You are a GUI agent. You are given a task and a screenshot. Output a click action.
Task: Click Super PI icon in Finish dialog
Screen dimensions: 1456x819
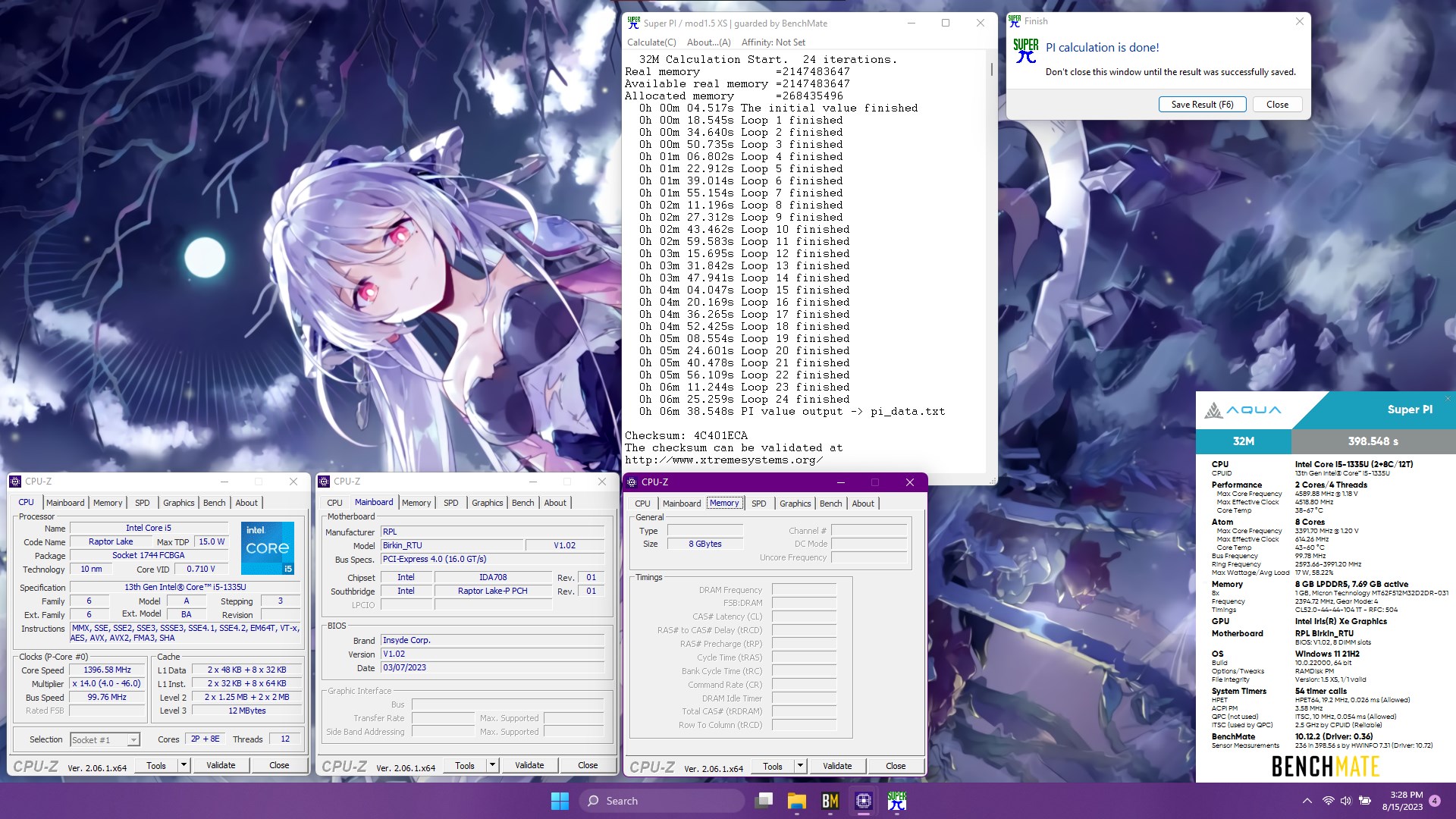pos(1026,51)
